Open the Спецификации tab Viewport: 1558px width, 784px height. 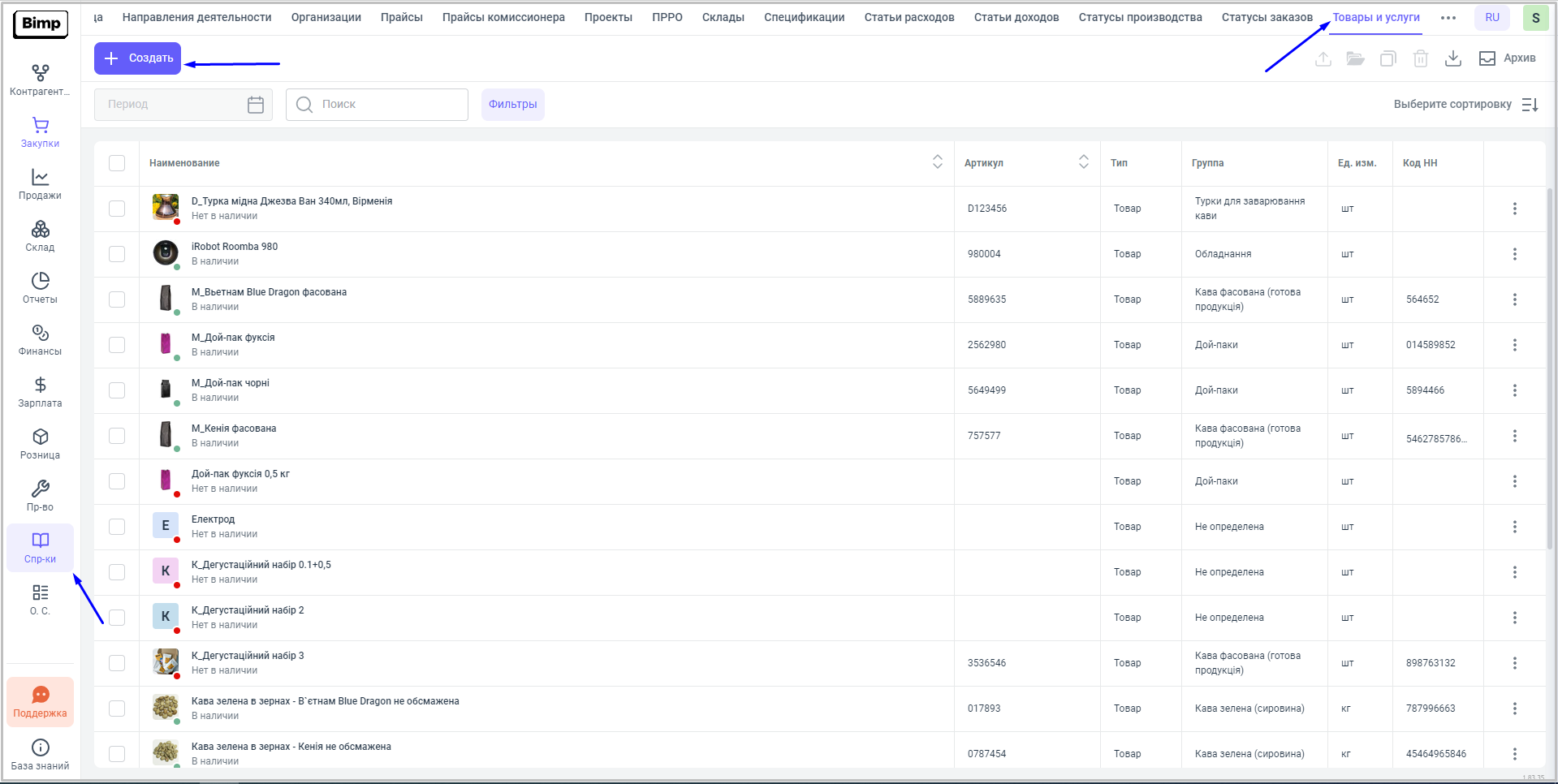[804, 18]
